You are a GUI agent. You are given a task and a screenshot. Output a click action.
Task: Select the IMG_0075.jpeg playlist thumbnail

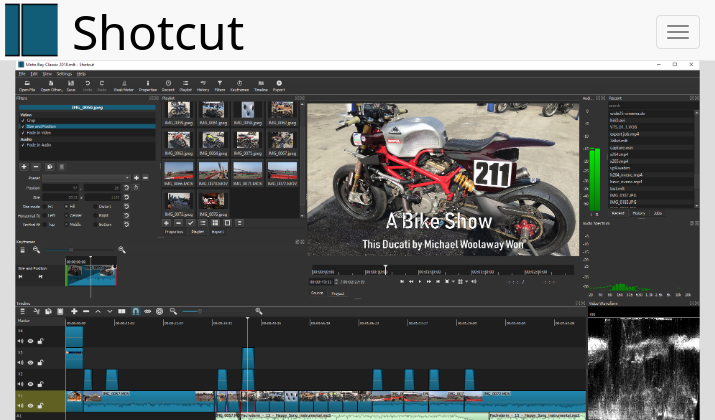click(248, 140)
